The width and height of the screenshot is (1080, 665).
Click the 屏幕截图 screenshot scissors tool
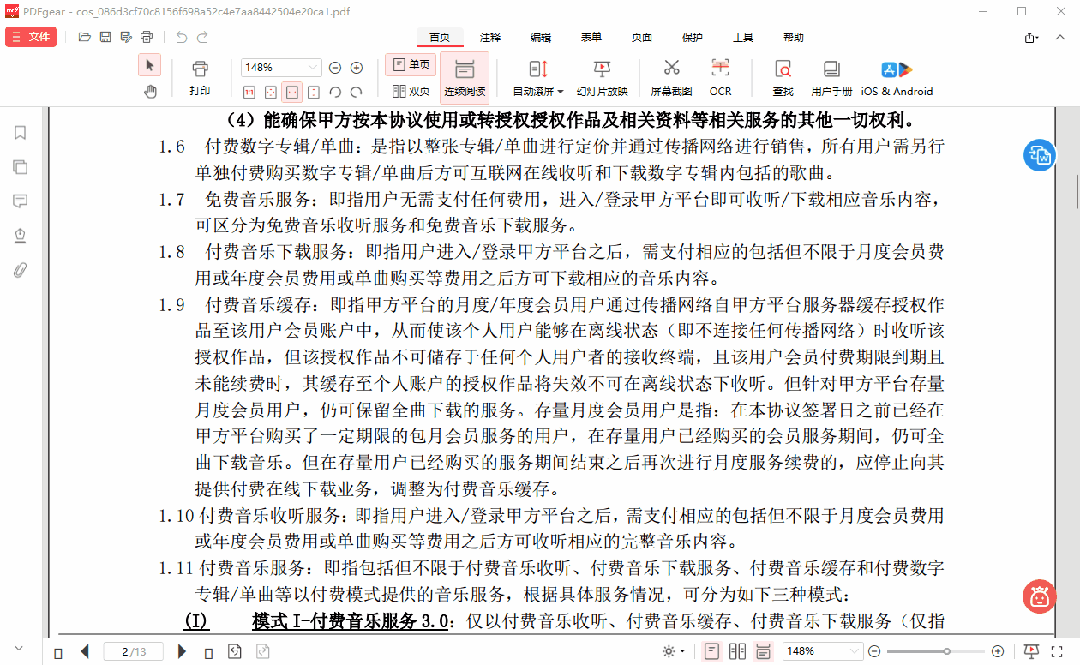(x=671, y=77)
